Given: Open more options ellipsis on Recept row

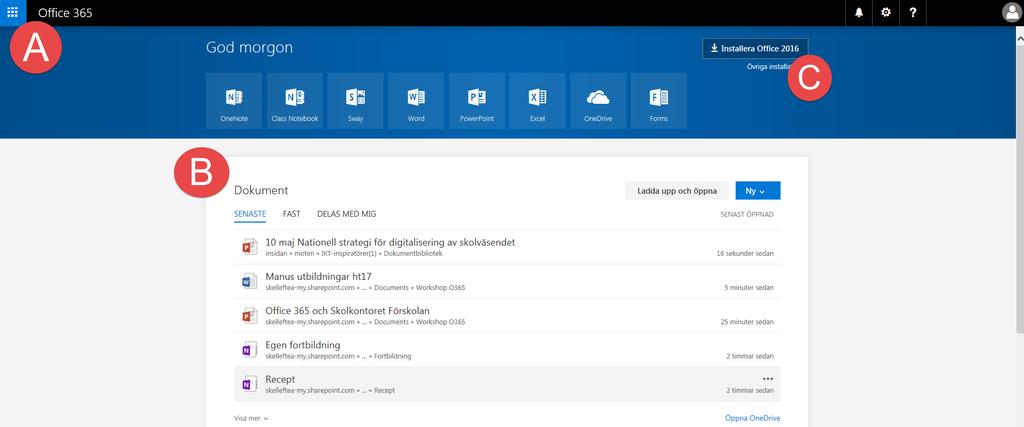Looking at the screenshot, I should coord(767,378).
